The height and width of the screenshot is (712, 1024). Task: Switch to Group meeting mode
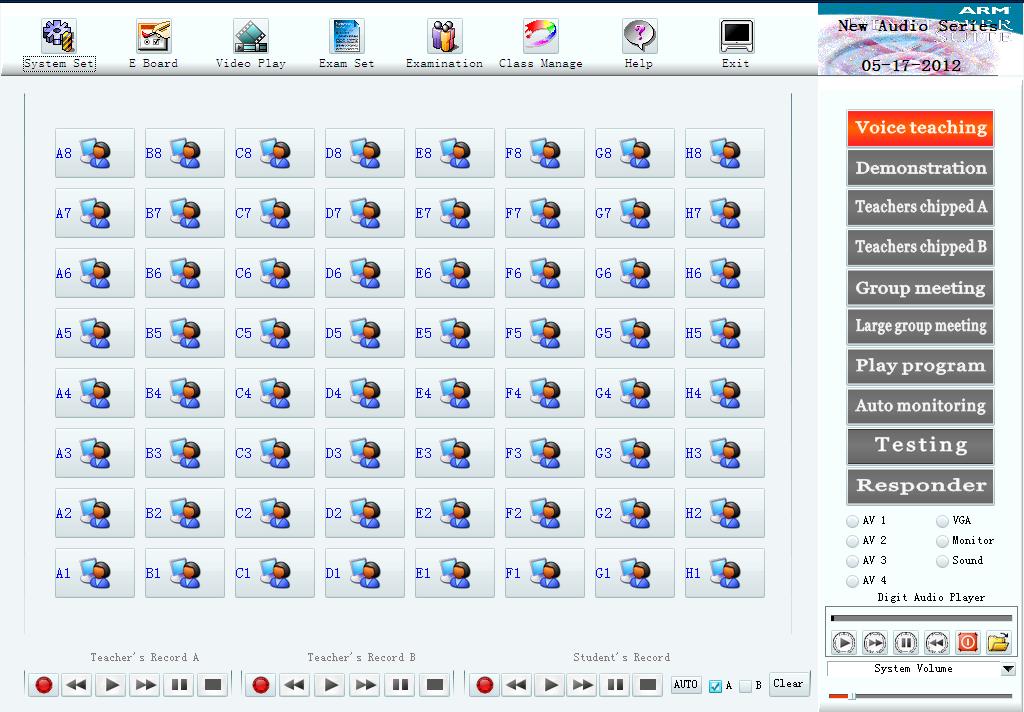pyautogui.click(x=920, y=288)
